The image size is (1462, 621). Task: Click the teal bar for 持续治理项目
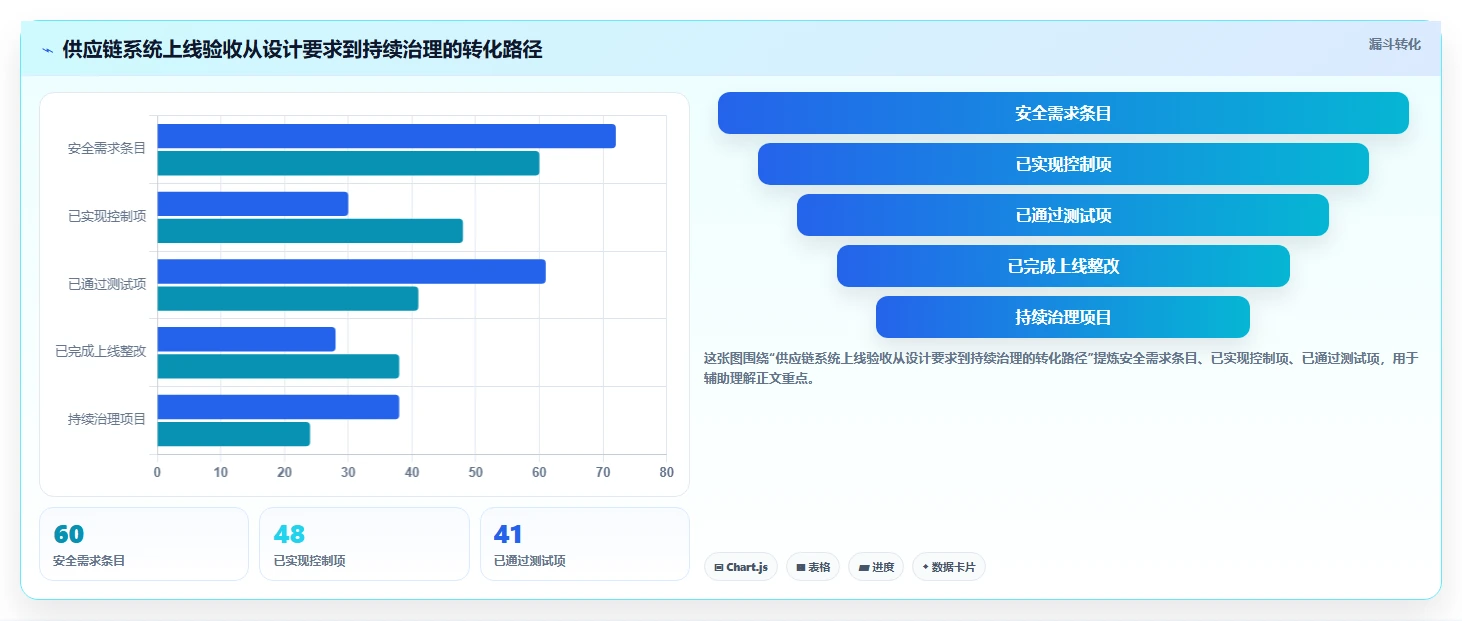pyautogui.click(x=233, y=434)
